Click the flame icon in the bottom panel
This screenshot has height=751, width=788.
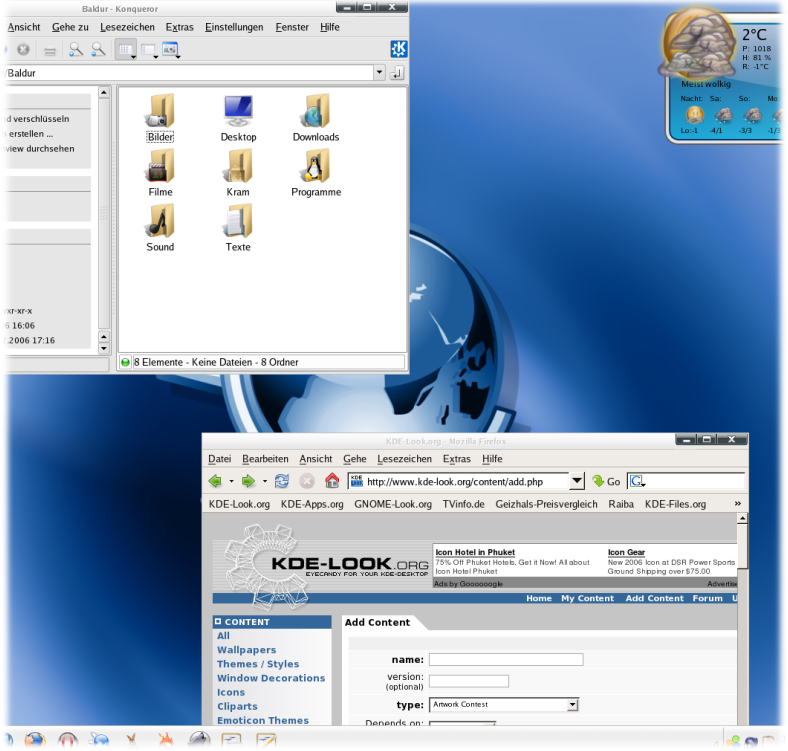pyautogui.click(x=165, y=740)
